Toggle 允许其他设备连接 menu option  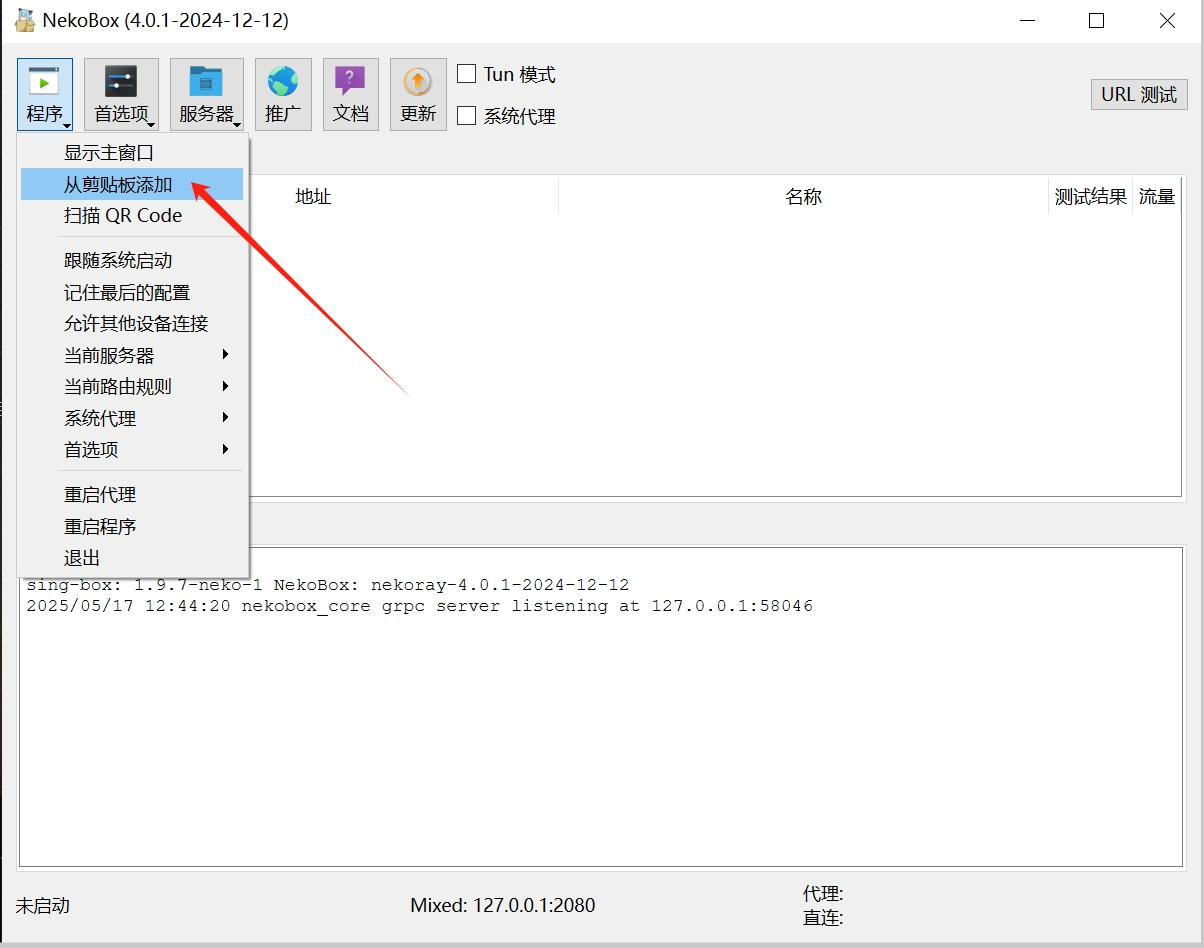pos(132,323)
